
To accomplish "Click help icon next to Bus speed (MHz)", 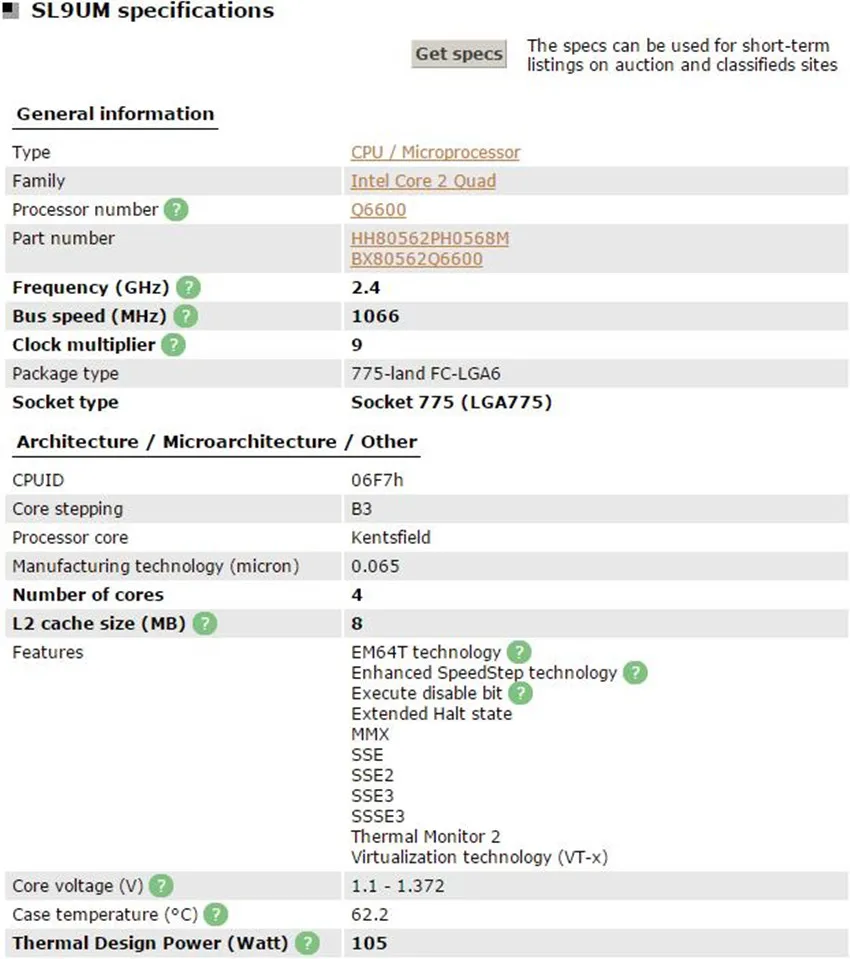I will [x=186, y=316].
